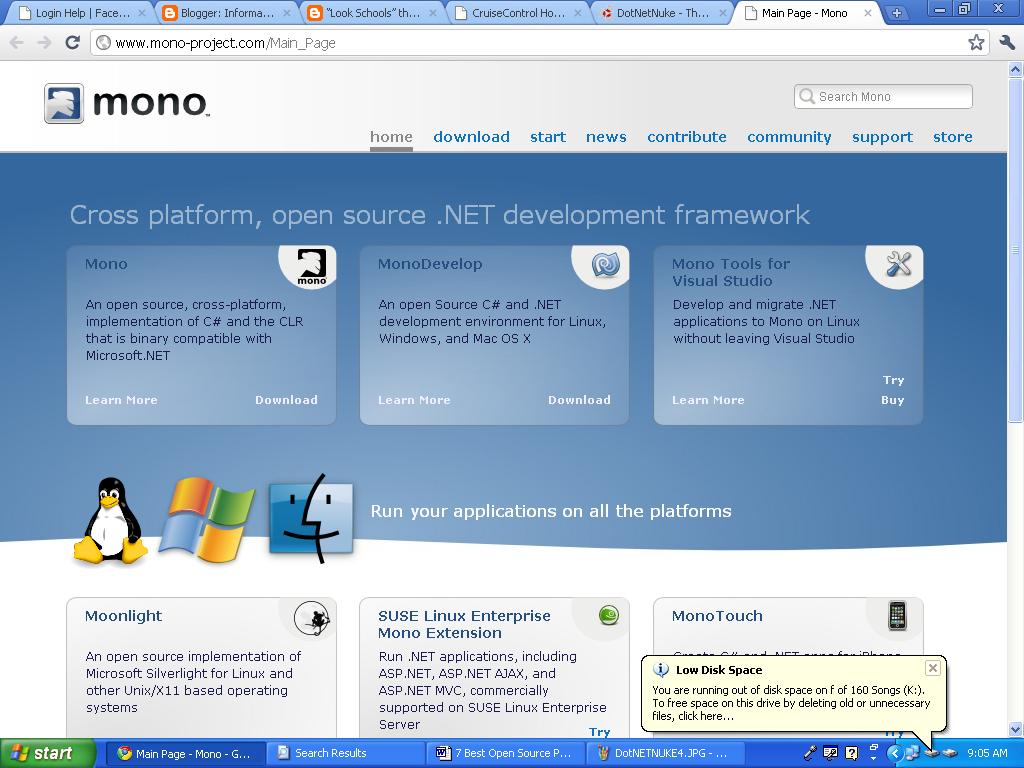Click the Mono Tools wrench and screwdriver icon
This screenshot has height=768, width=1024.
pos(899,264)
